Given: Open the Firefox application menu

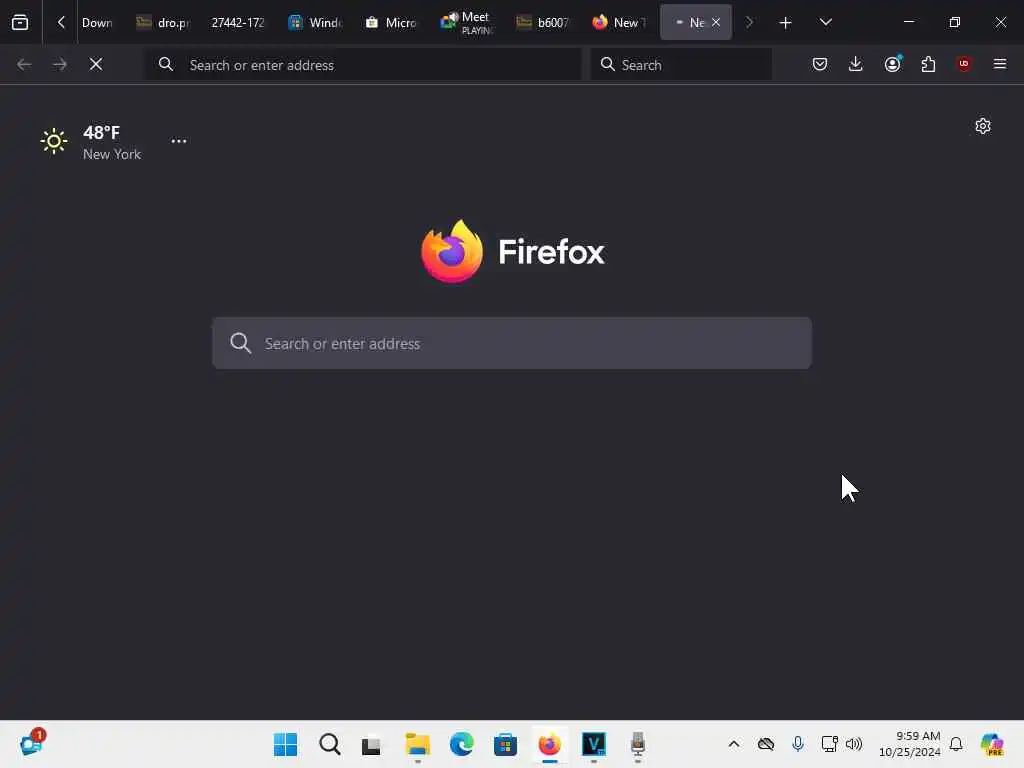Looking at the screenshot, I should (x=1000, y=64).
